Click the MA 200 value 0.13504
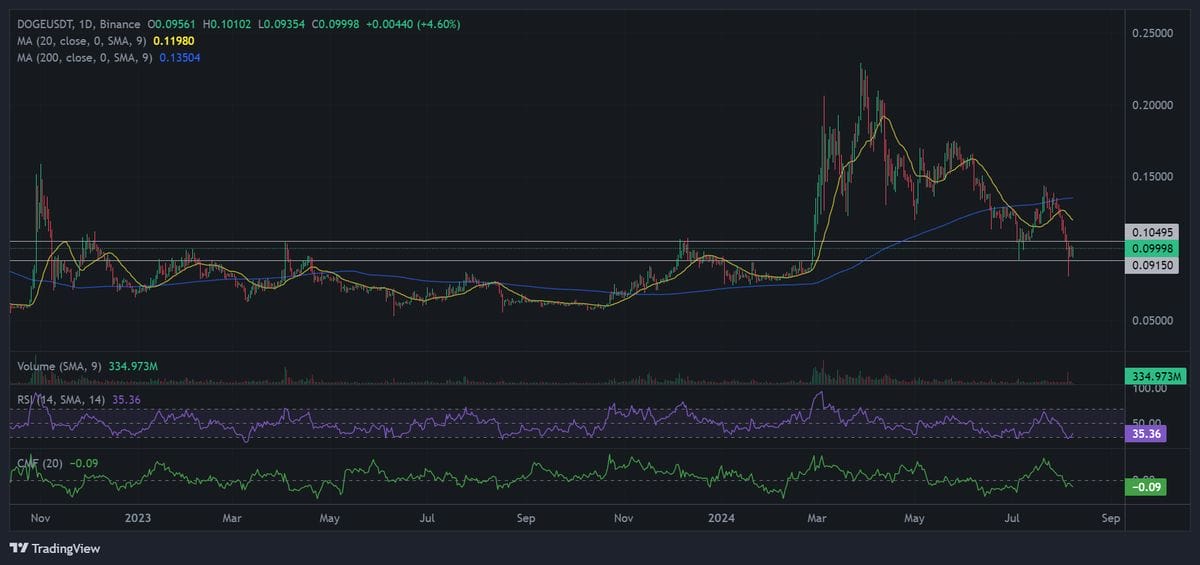The image size is (1200, 565). click(x=180, y=58)
